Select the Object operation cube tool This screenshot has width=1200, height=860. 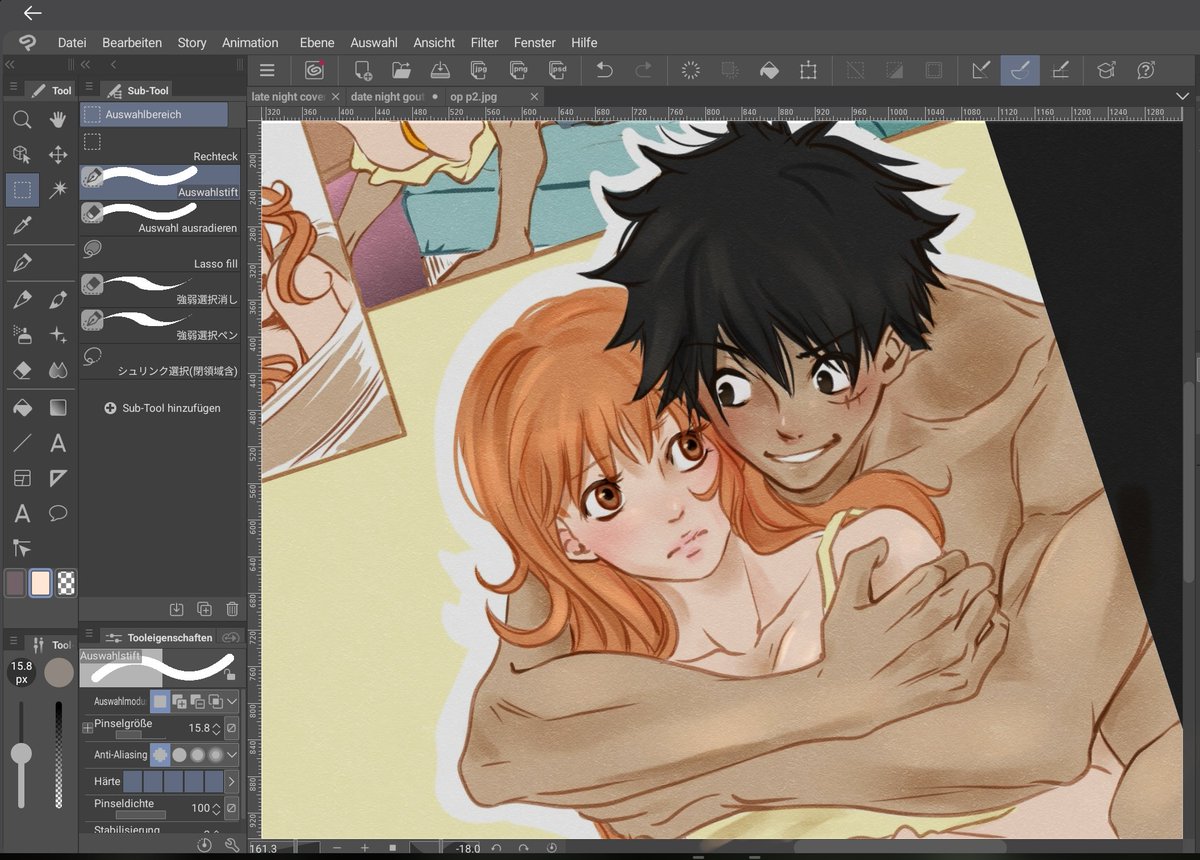(x=22, y=154)
